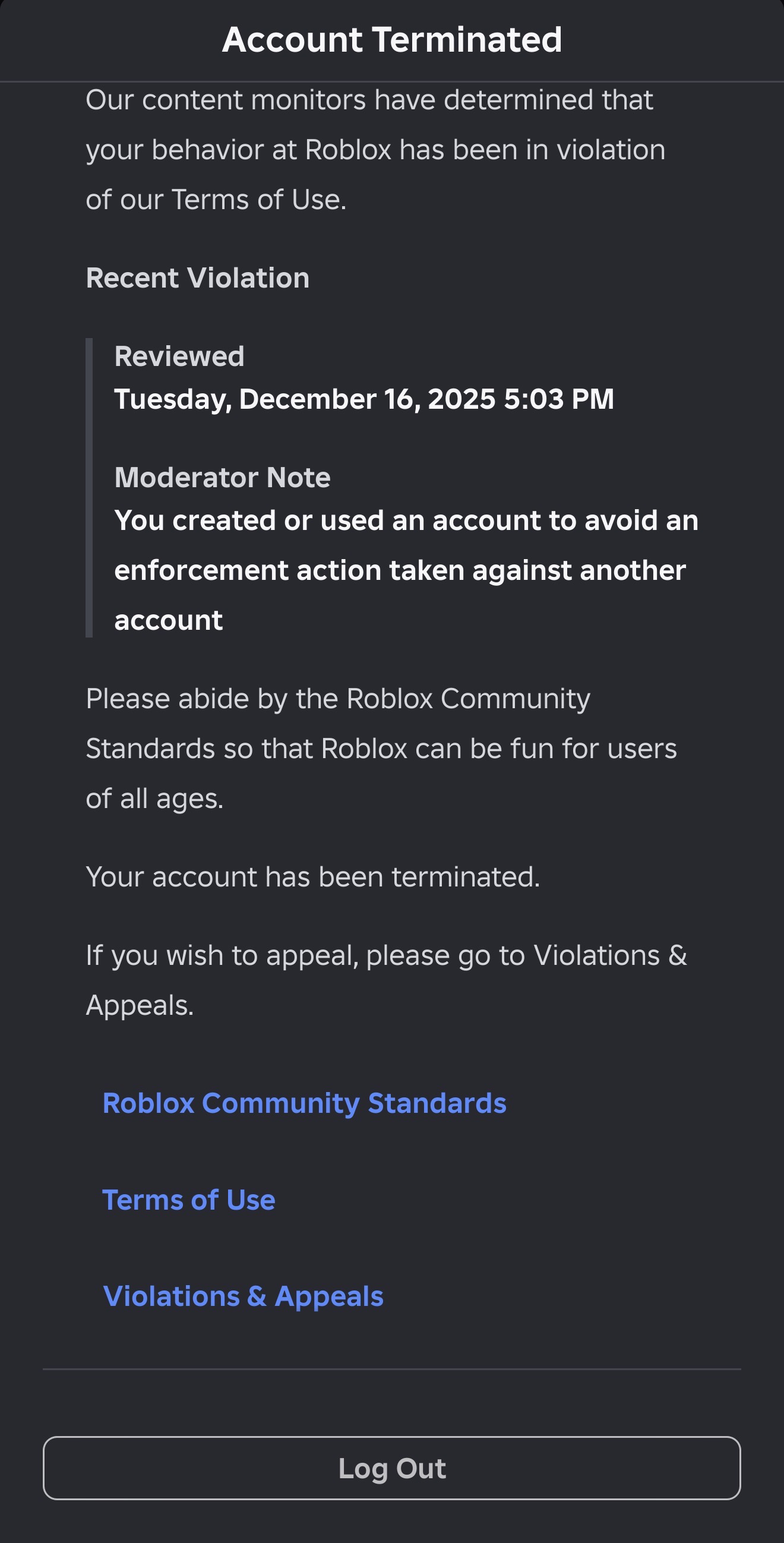
Task: Select the 'Our content monitors have determined' paragraph
Action: click(375, 149)
